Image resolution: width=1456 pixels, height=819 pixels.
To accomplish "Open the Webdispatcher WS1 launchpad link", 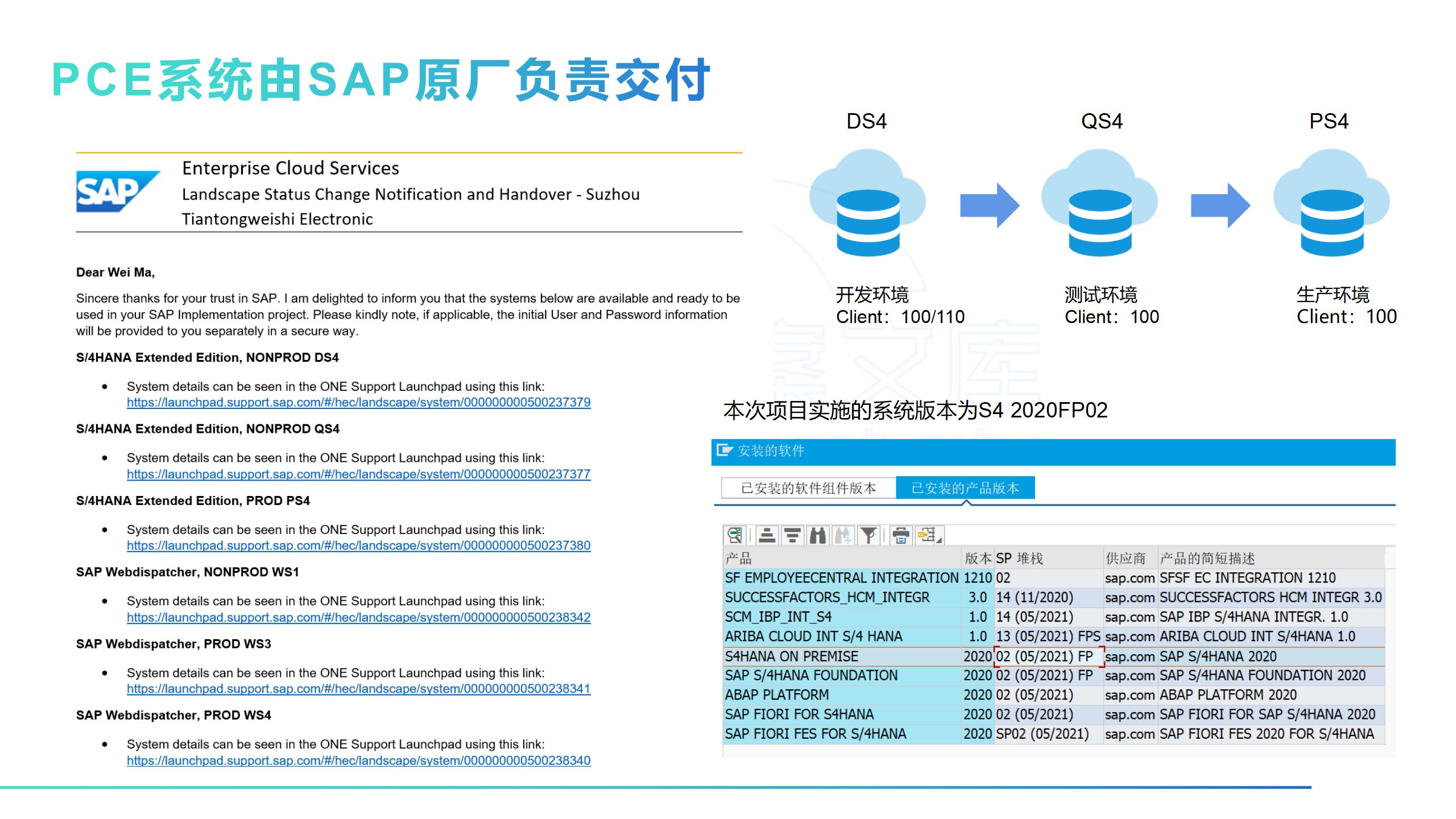I will tap(358, 618).
